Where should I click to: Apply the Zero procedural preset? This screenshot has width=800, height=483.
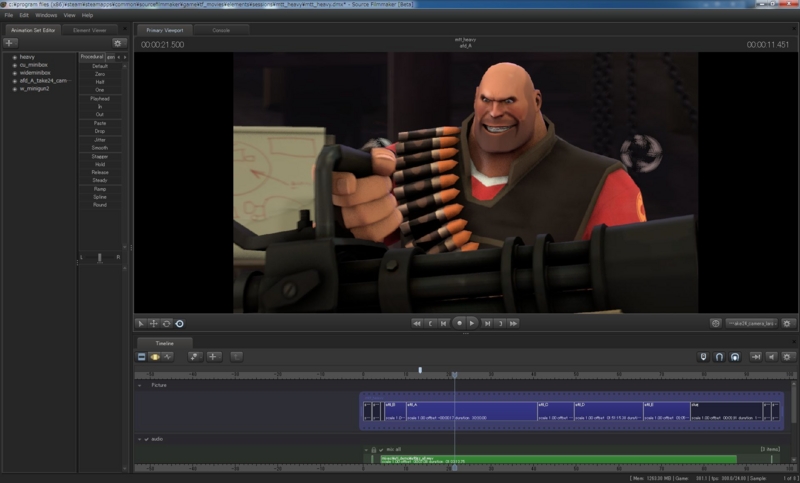pyautogui.click(x=100, y=74)
